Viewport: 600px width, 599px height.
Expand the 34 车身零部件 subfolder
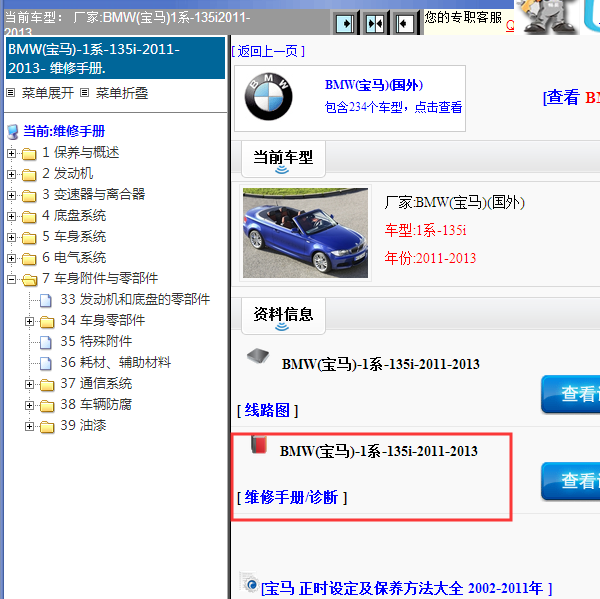(x=29, y=322)
